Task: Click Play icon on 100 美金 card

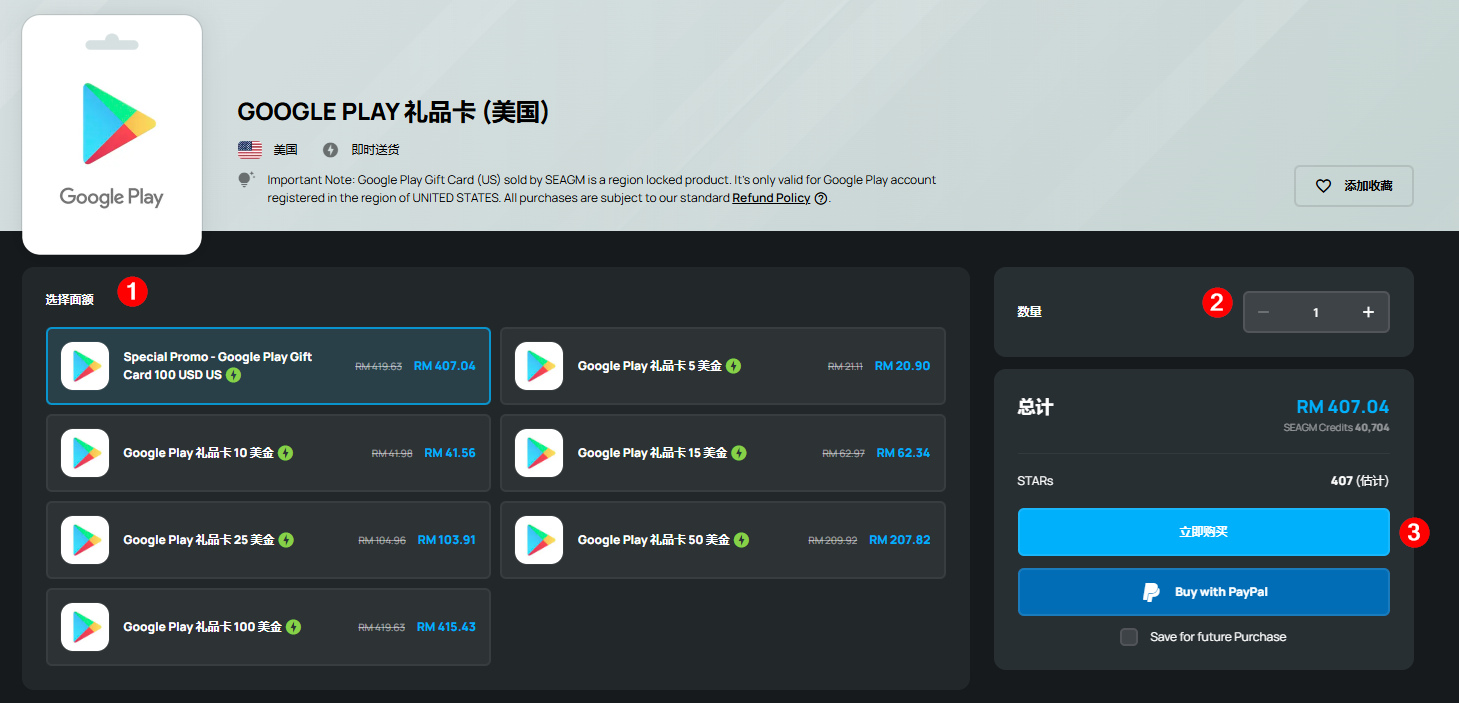Action: pos(85,627)
